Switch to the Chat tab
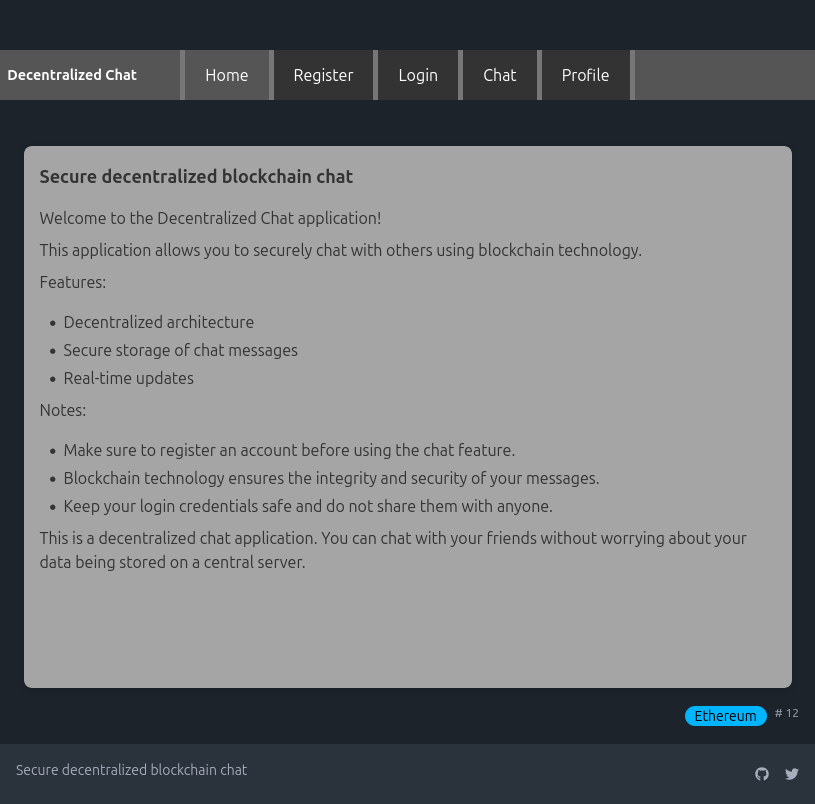 pyautogui.click(x=500, y=75)
